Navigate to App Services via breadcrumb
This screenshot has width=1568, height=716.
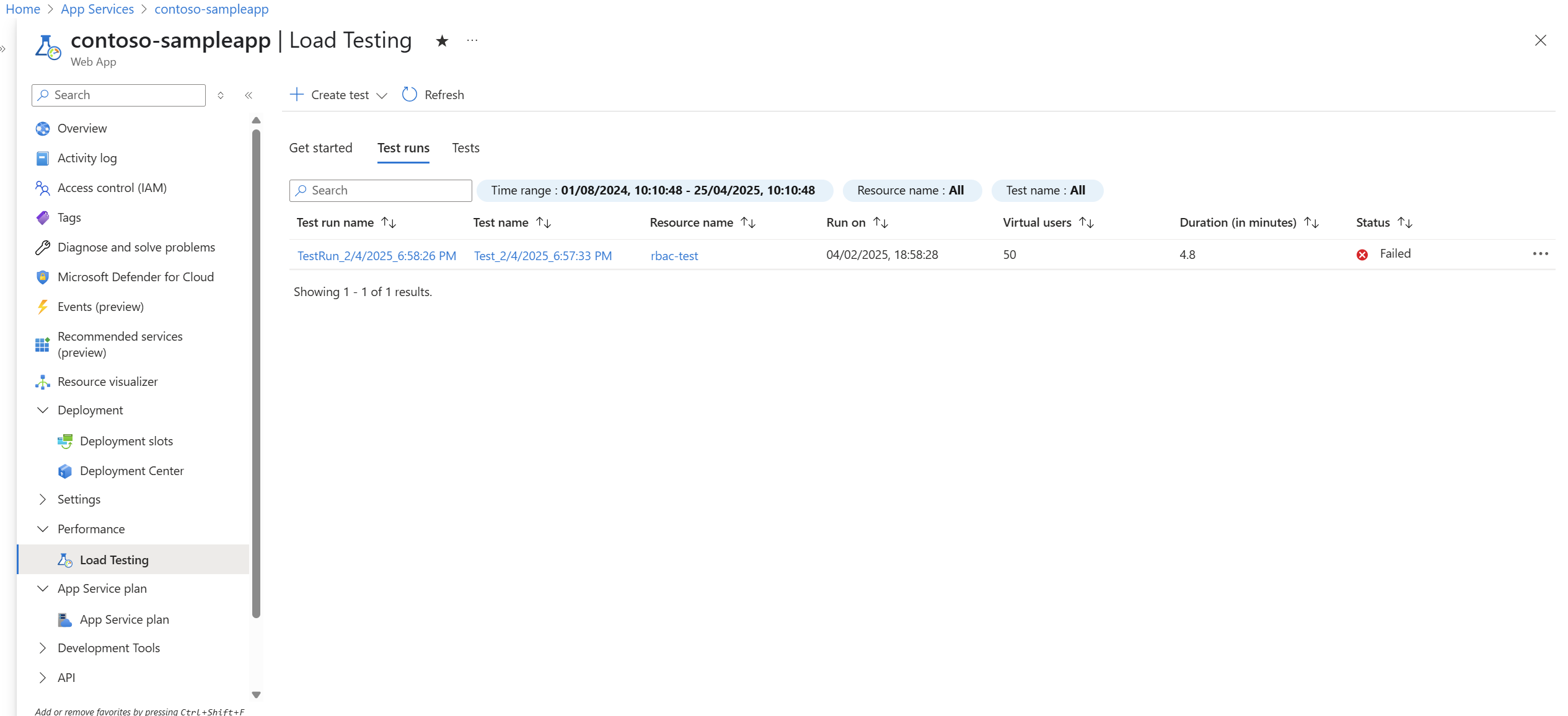click(97, 9)
